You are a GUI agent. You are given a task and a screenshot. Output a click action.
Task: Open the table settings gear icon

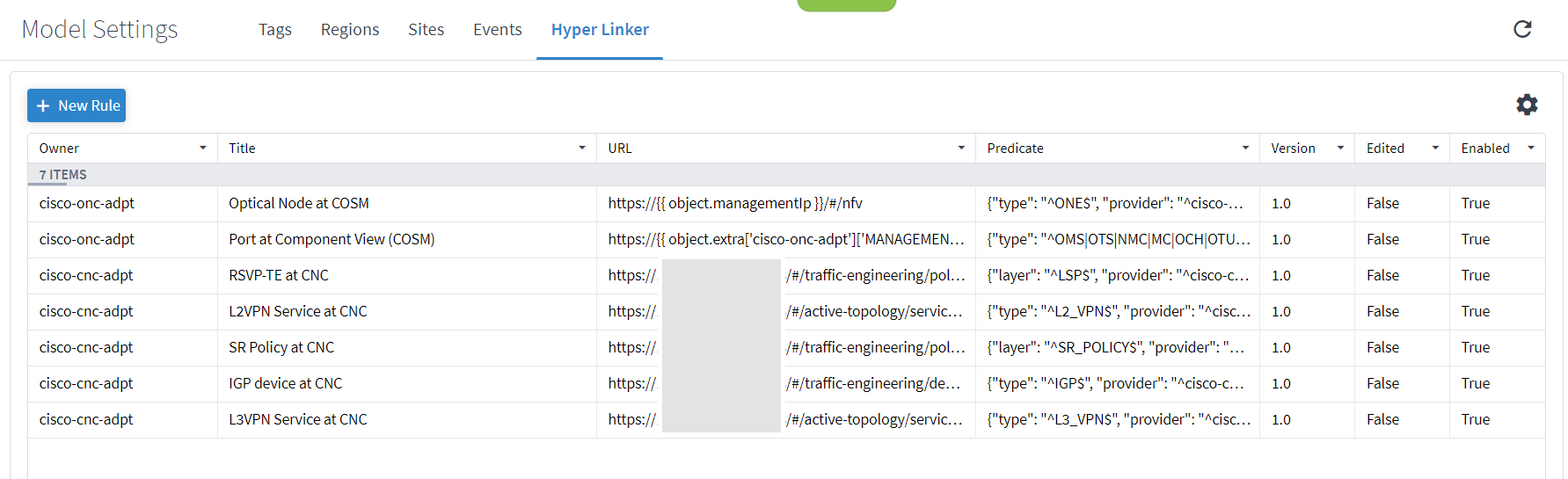pyautogui.click(x=1527, y=105)
